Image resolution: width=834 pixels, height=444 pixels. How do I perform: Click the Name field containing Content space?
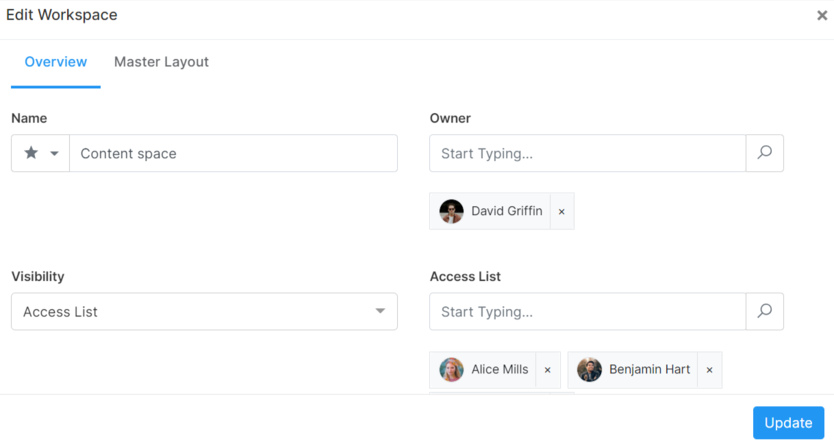coord(233,154)
